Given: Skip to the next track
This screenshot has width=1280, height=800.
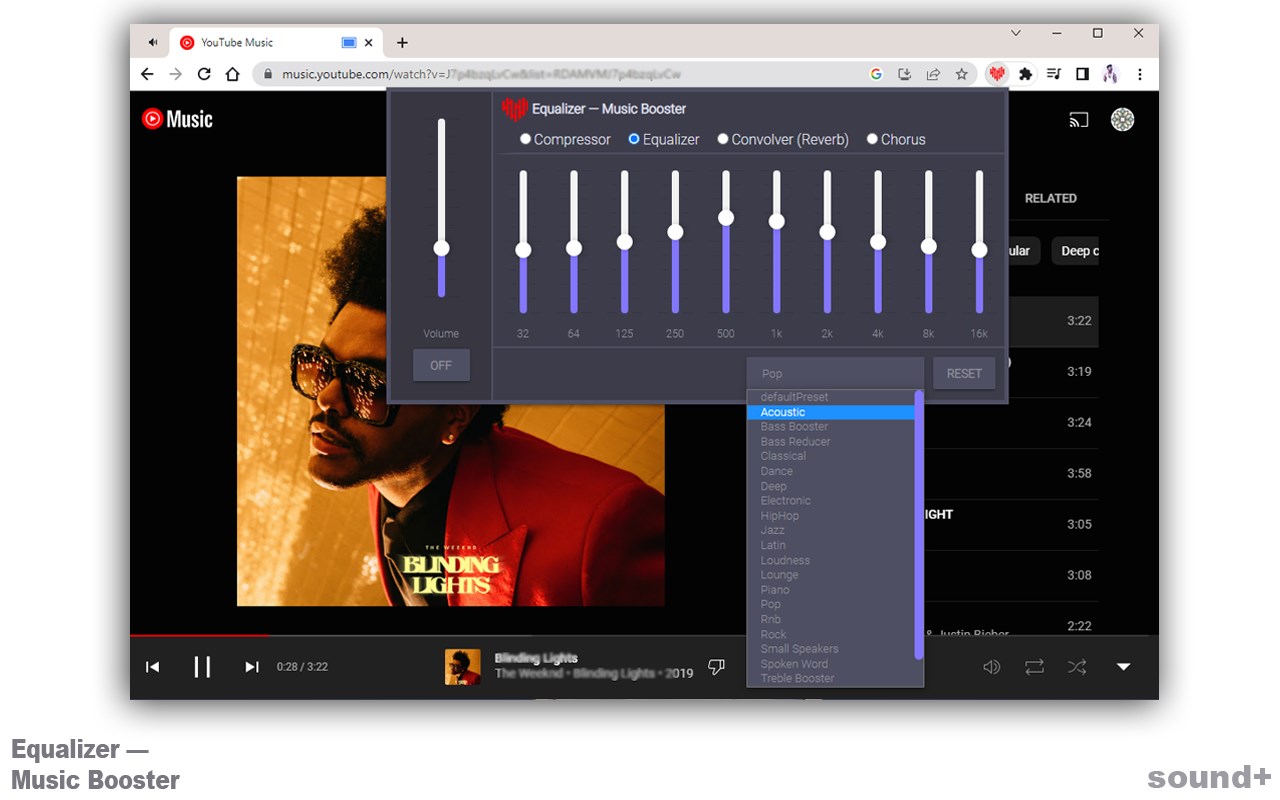Looking at the screenshot, I should tap(252, 667).
